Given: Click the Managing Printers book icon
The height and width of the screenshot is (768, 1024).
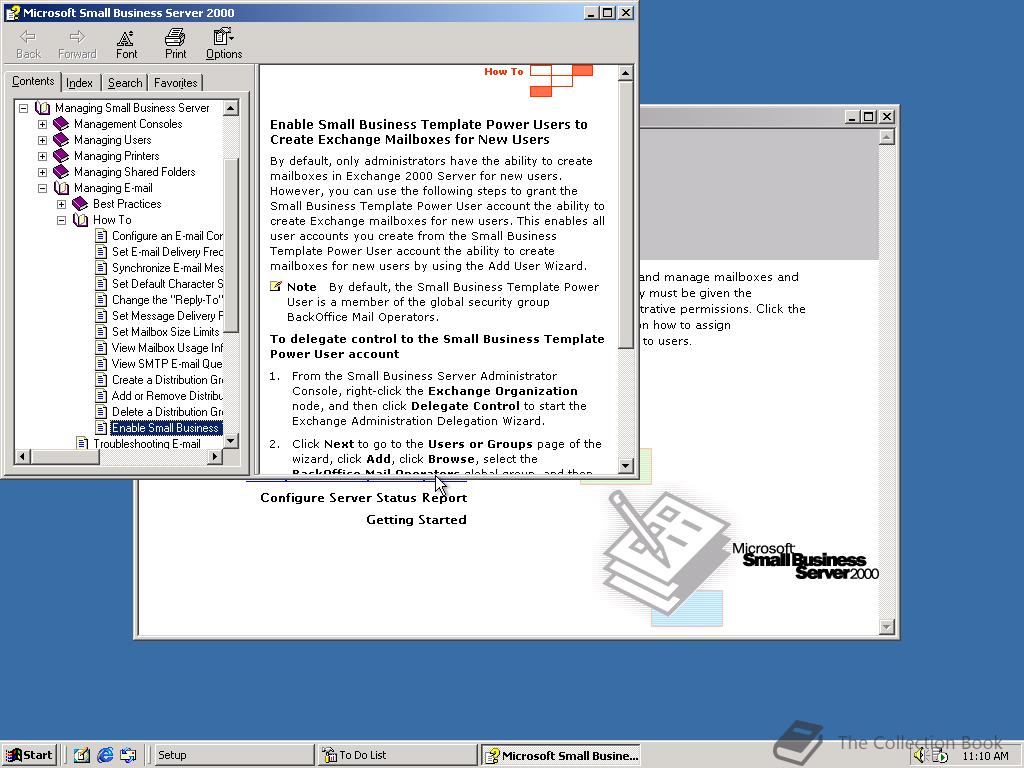Looking at the screenshot, I should [x=61, y=155].
